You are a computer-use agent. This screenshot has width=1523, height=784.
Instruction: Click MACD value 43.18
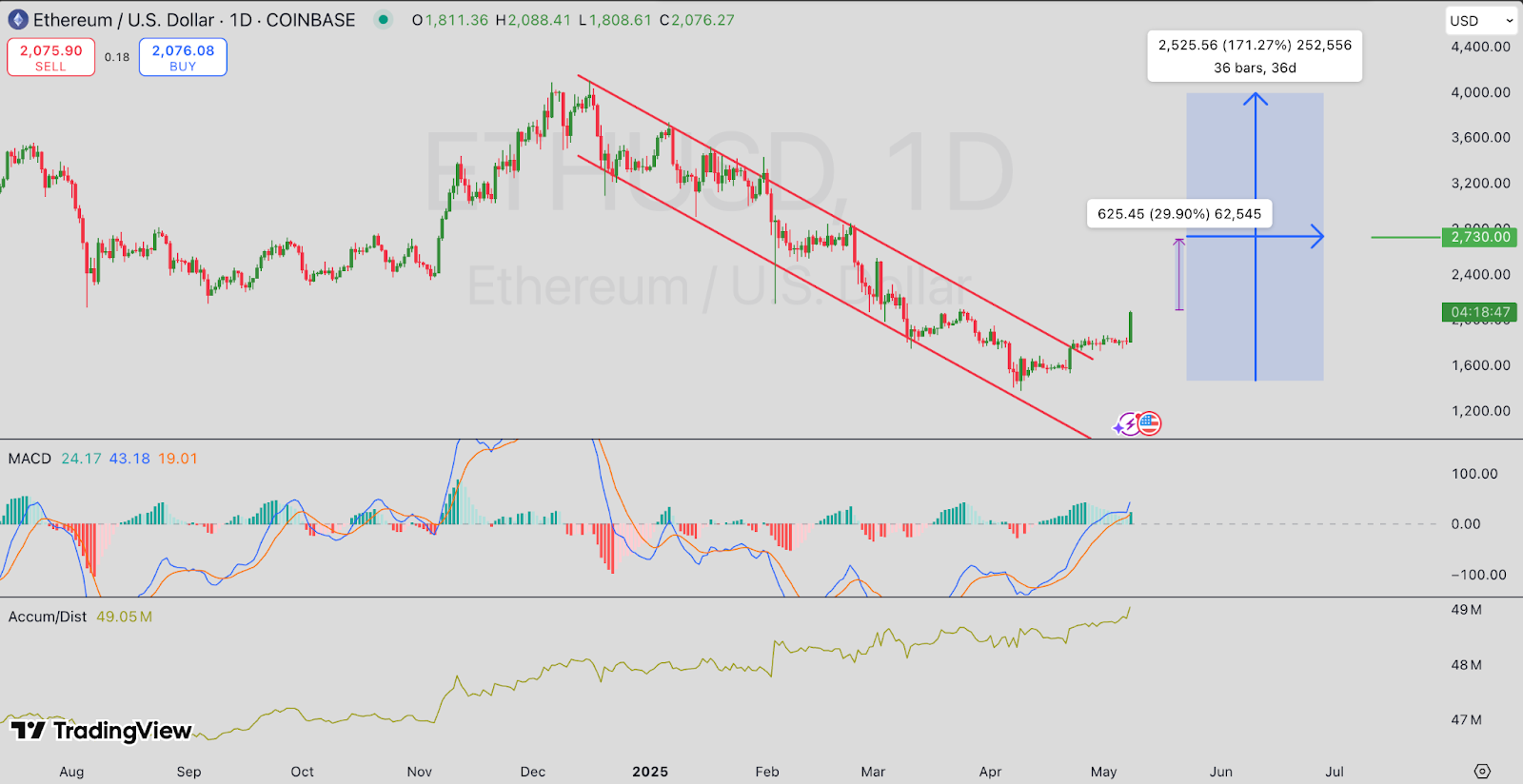coord(129,459)
